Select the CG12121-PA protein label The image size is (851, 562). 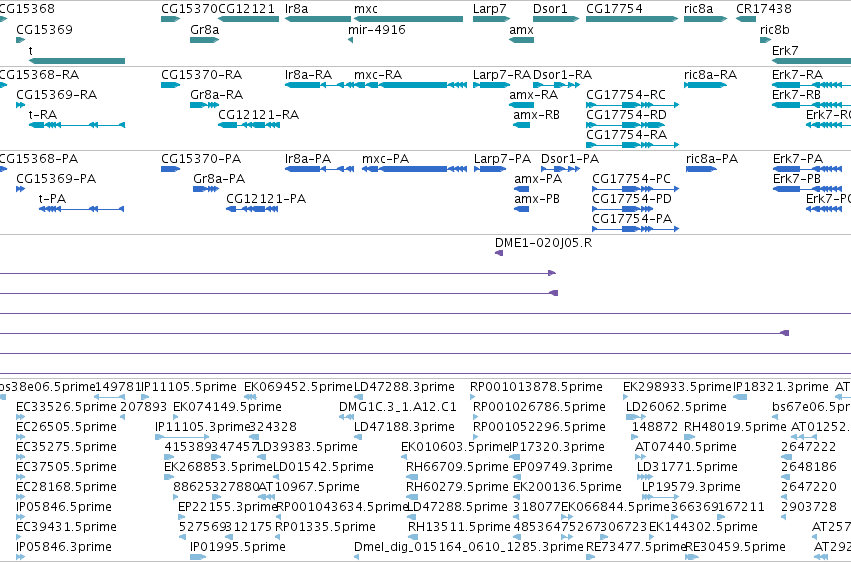(x=266, y=199)
